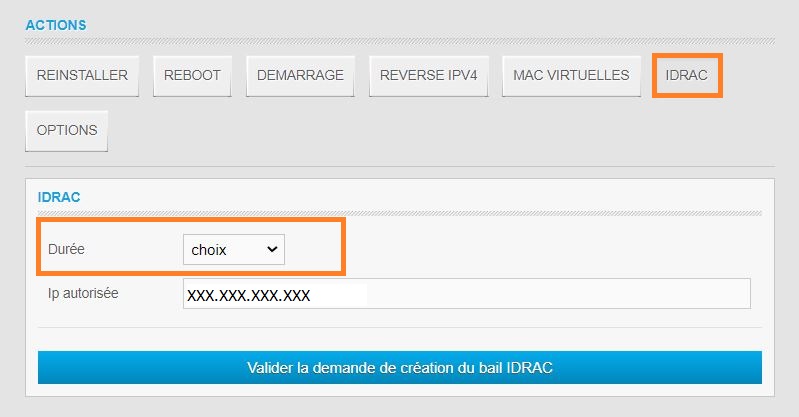Focus the Ip autorisée input field

tap(467, 294)
